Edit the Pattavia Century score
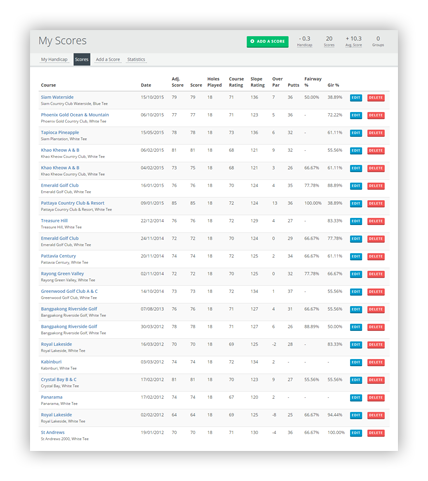428x481 pixels. pyautogui.click(x=356, y=257)
